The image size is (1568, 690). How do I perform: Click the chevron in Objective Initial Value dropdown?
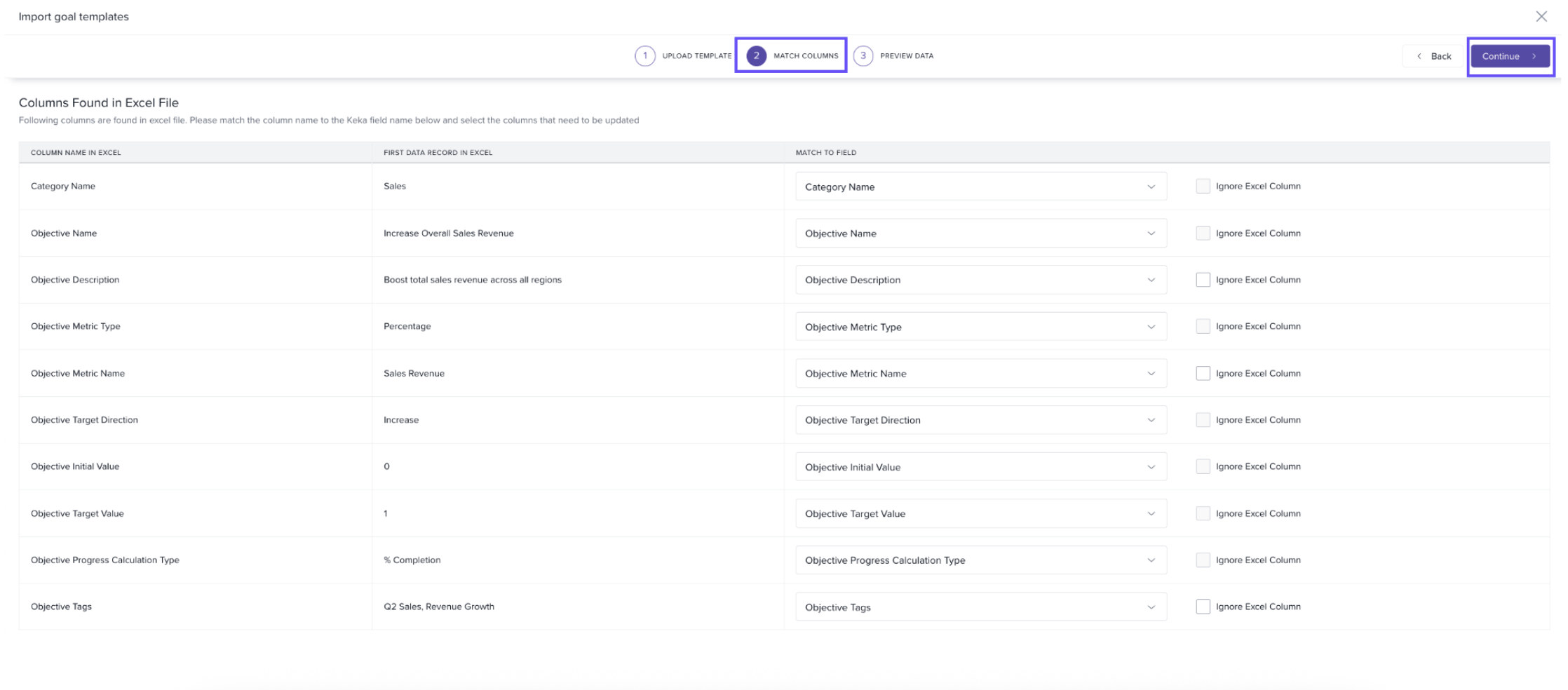pyautogui.click(x=1151, y=467)
